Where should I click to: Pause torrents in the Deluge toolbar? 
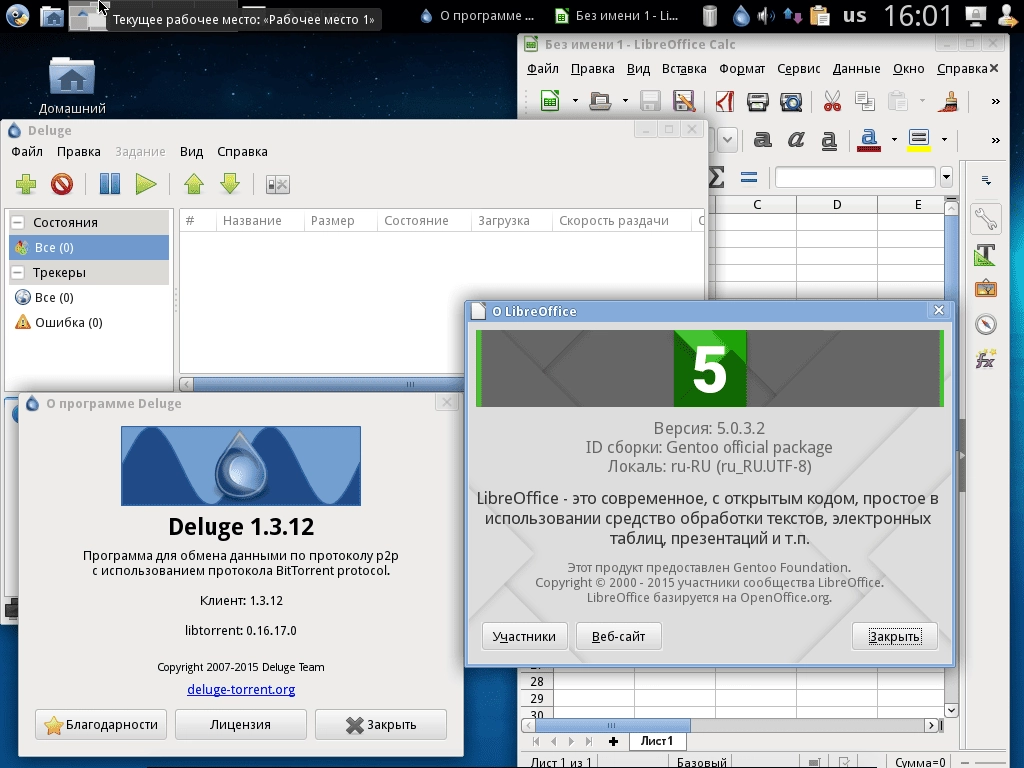(110, 184)
